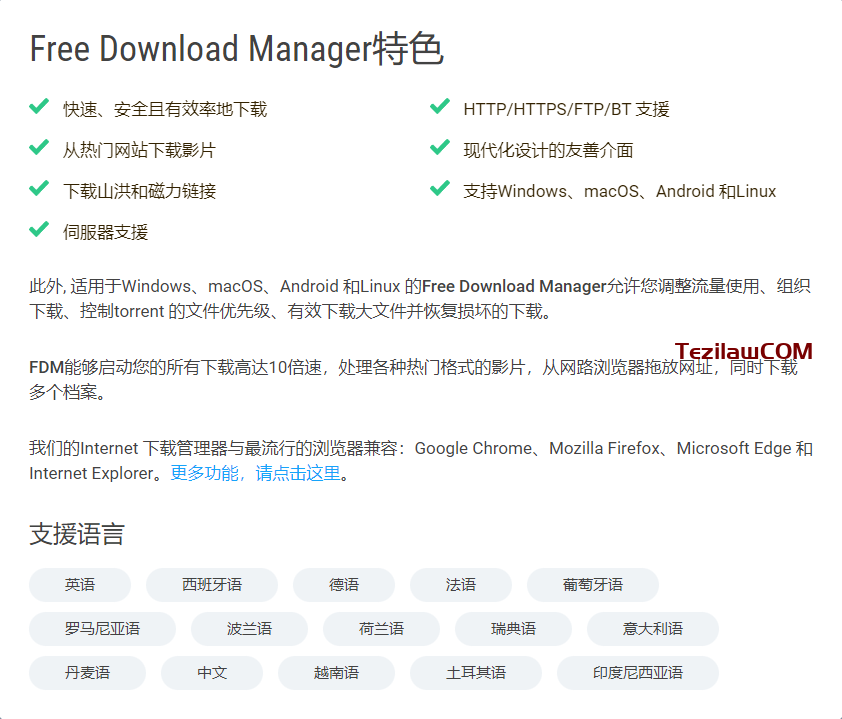
Task: Select the 荷兰语 language pill
Action: tap(381, 629)
